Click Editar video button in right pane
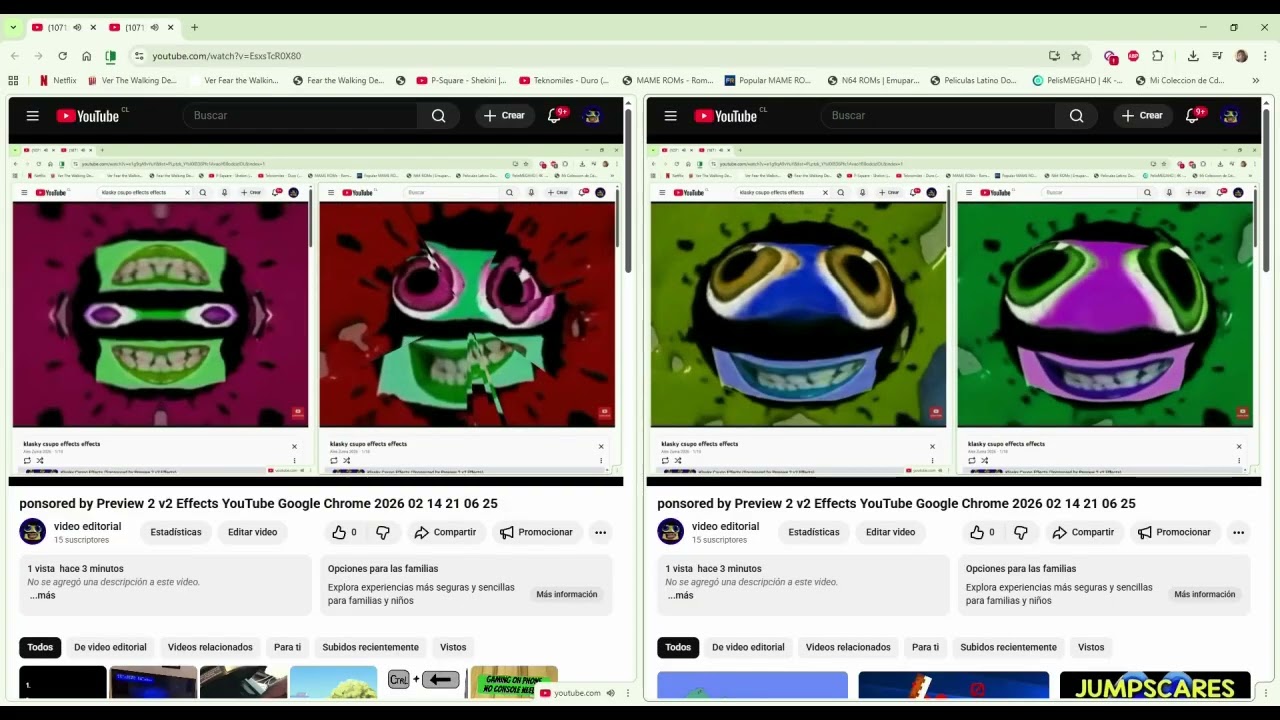The width and height of the screenshot is (1280, 720). coord(890,532)
